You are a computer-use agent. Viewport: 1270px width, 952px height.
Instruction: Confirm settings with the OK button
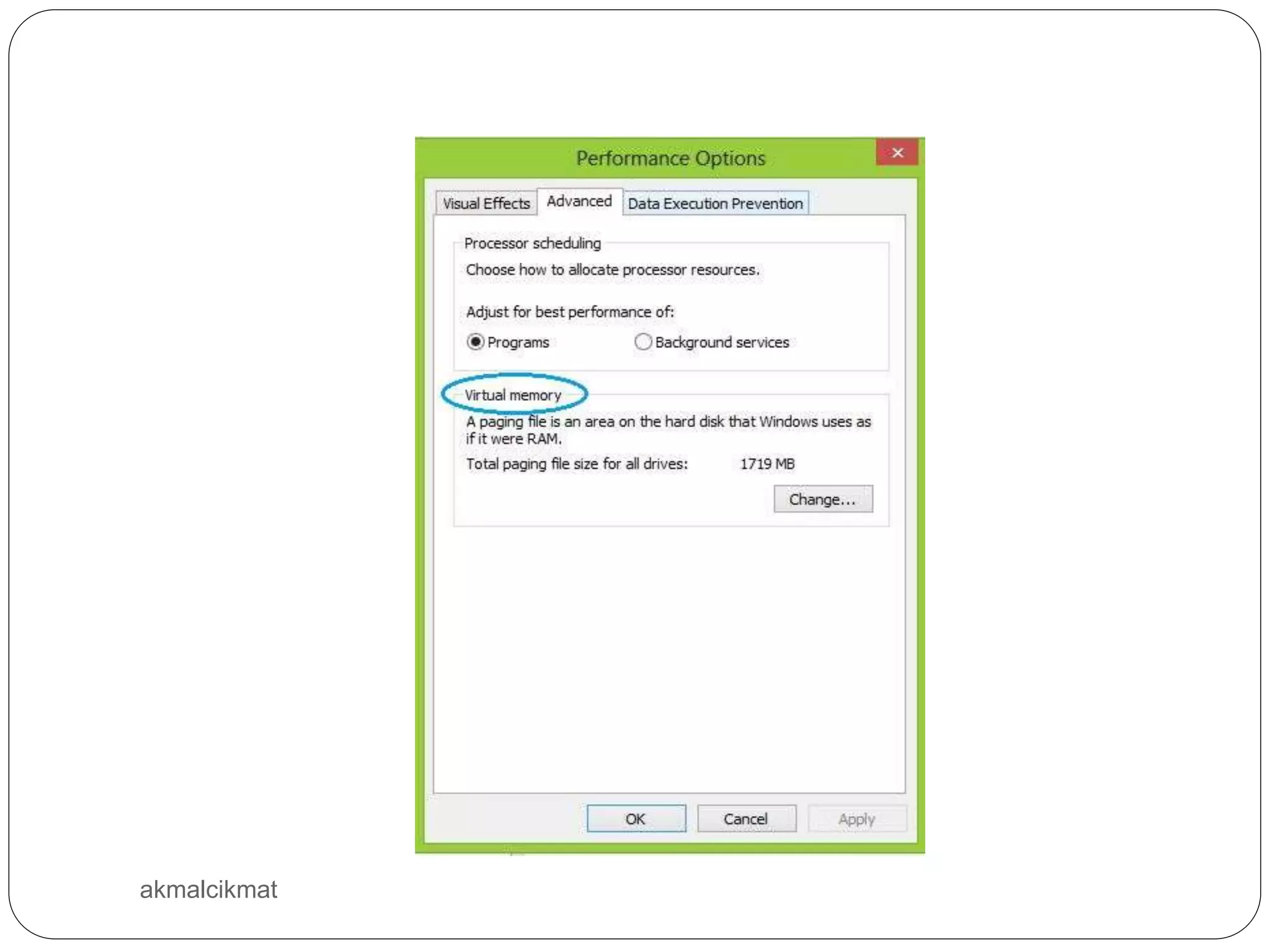pyautogui.click(x=636, y=819)
